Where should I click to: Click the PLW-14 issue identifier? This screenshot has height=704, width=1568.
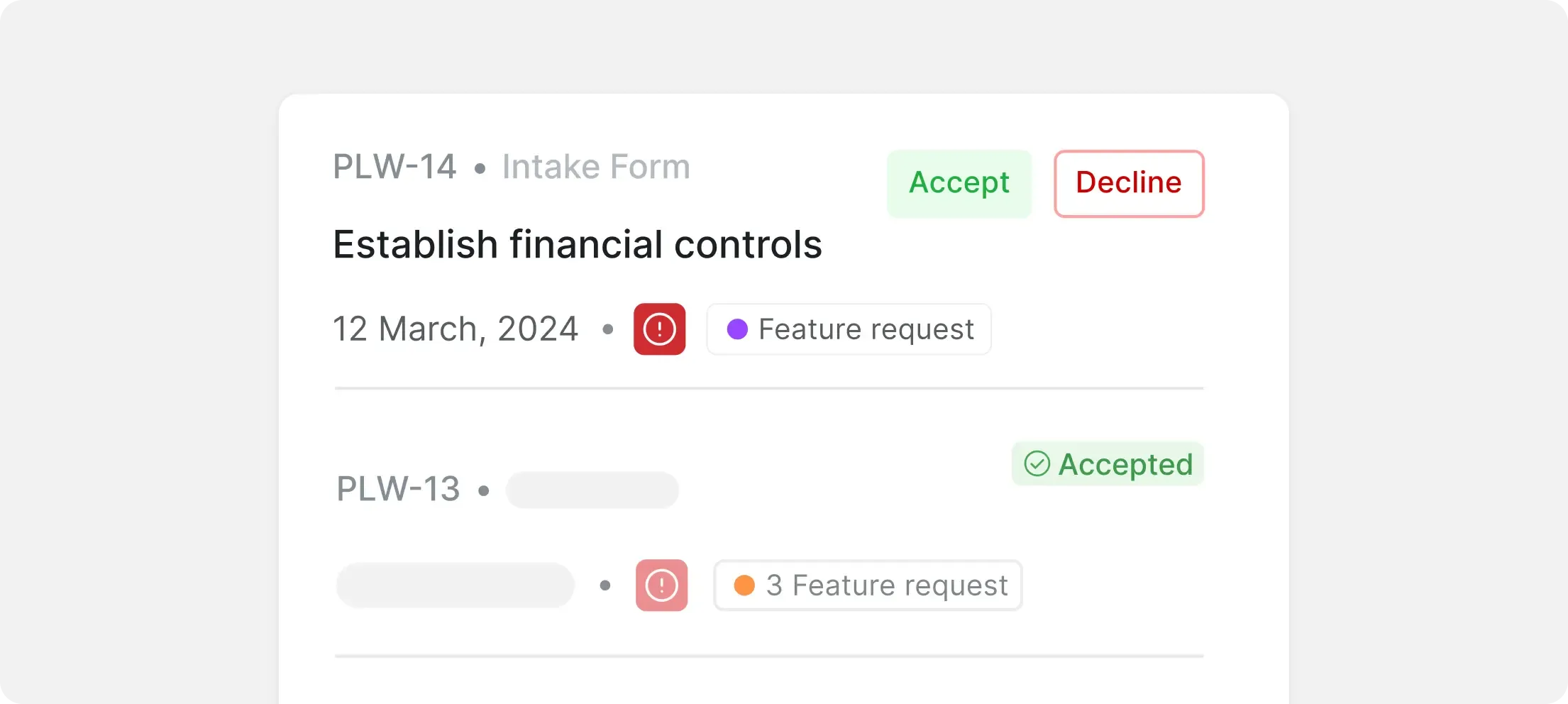point(394,167)
